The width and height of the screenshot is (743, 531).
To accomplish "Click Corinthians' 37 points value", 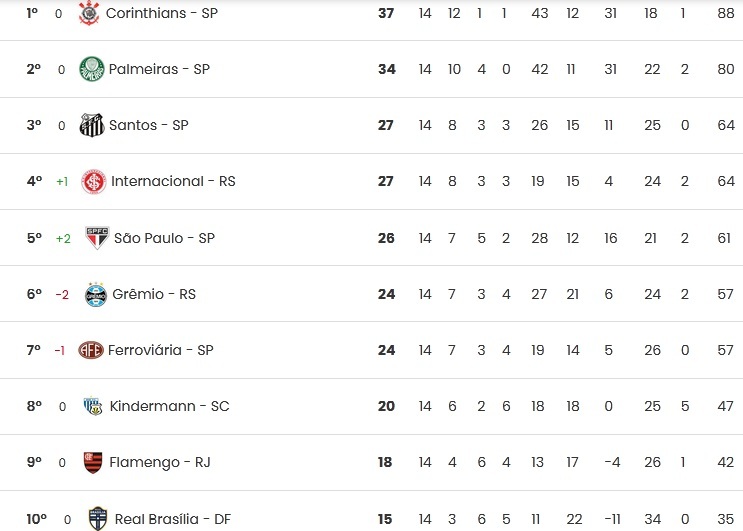I will 386,13.
